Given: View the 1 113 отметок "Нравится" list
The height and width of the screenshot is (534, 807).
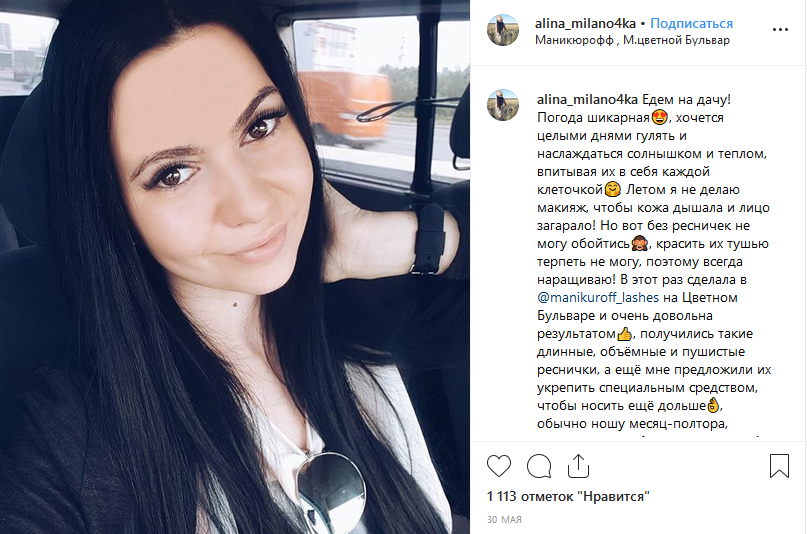Looking at the screenshot, I should point(568,496).
